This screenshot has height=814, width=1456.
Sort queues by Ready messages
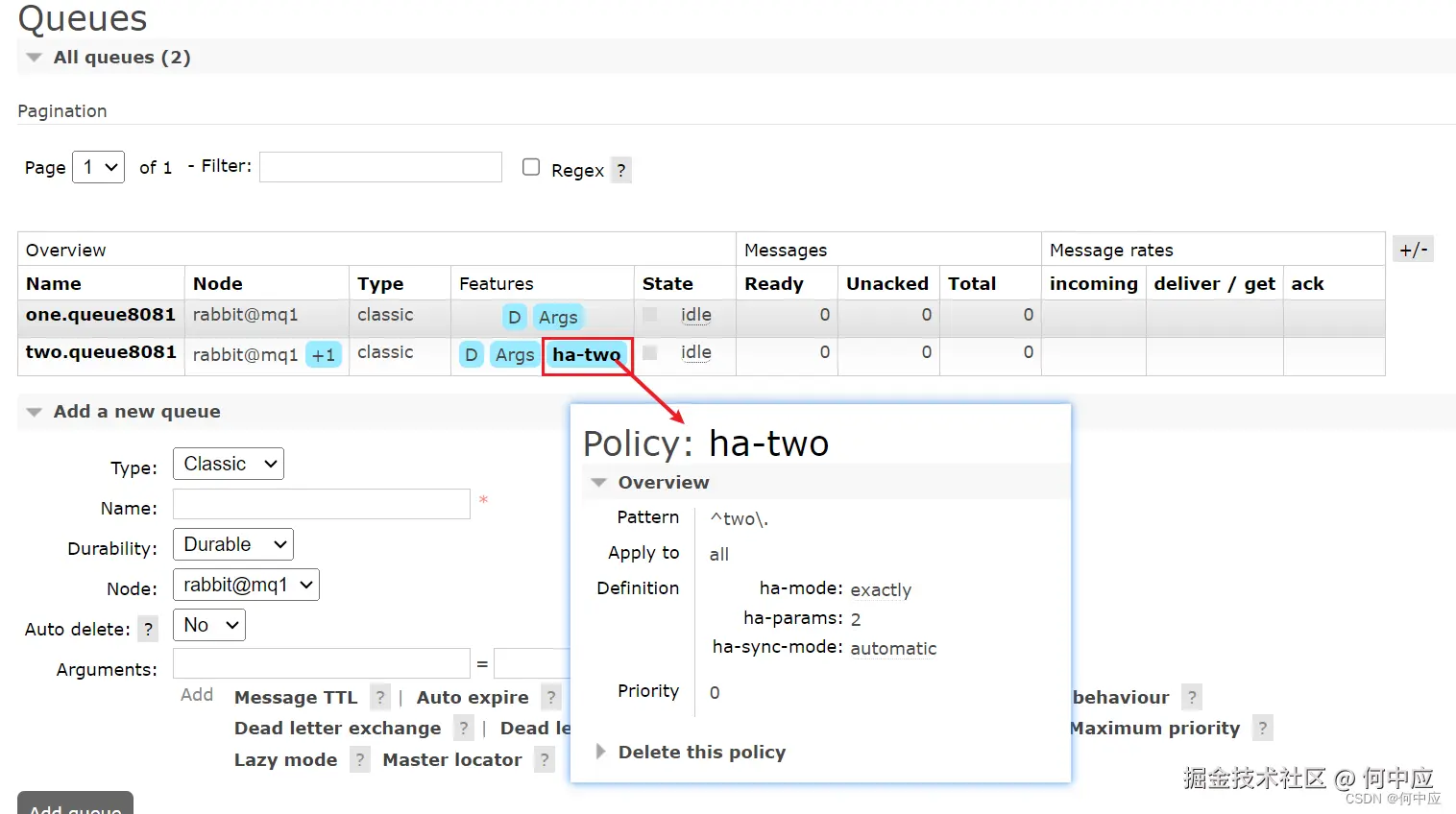(774, 283)
